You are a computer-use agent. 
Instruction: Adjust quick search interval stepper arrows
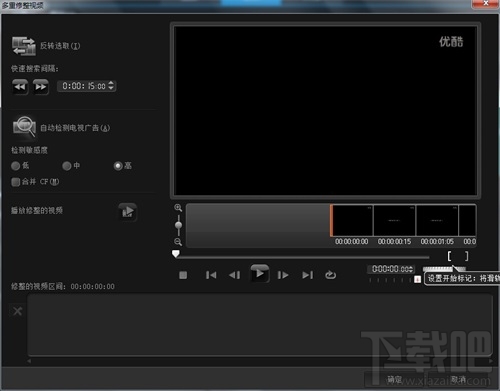tap(111, 86)
